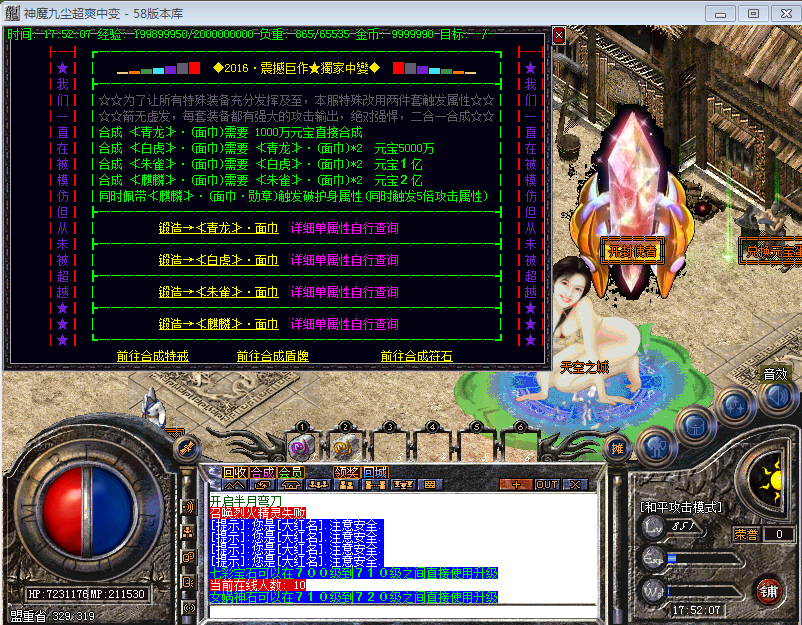
Task: Click the grid panel toolbar icon
Action: 430,484
